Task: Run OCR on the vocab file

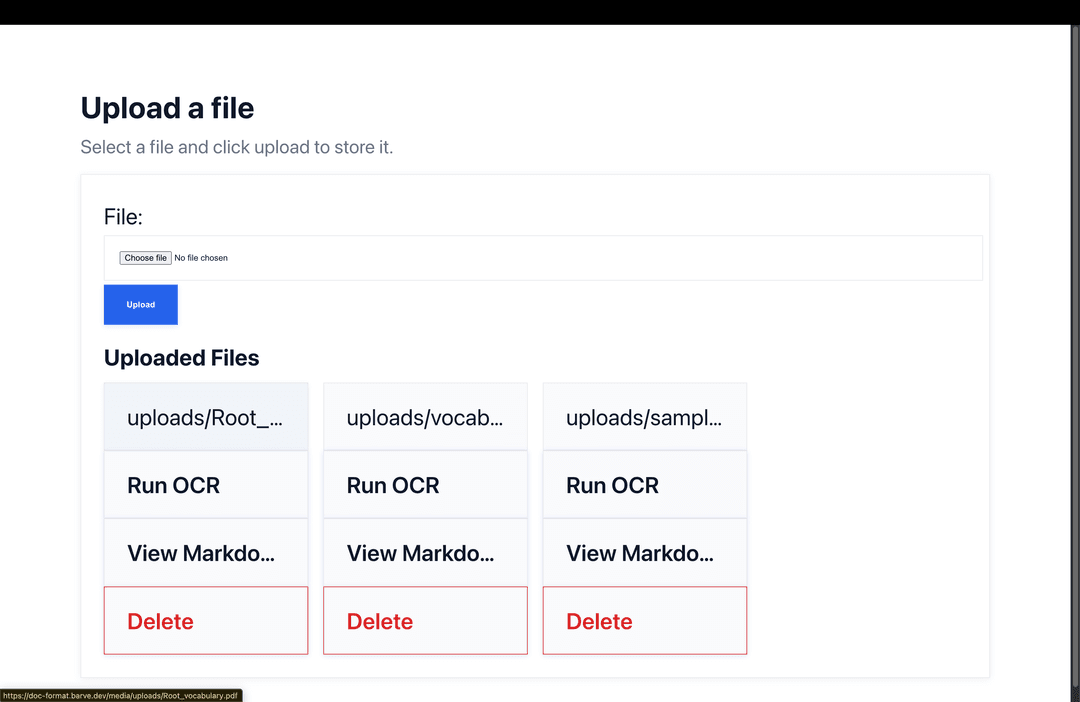Action: pos(424,485)
